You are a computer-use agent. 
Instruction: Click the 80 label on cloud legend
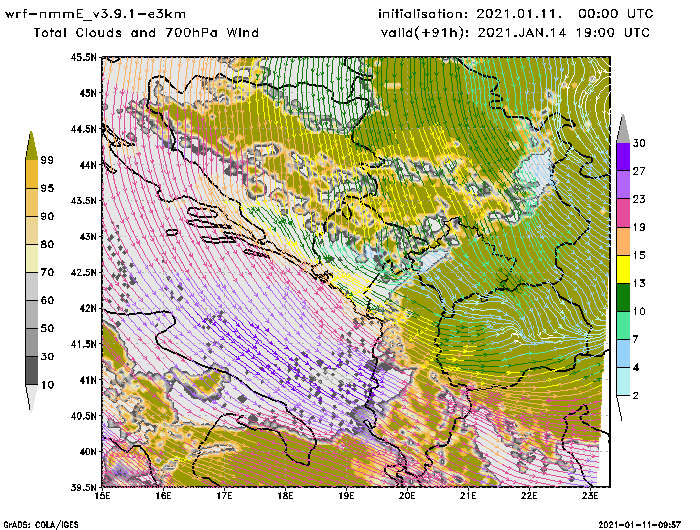click(x=47, y=245)
